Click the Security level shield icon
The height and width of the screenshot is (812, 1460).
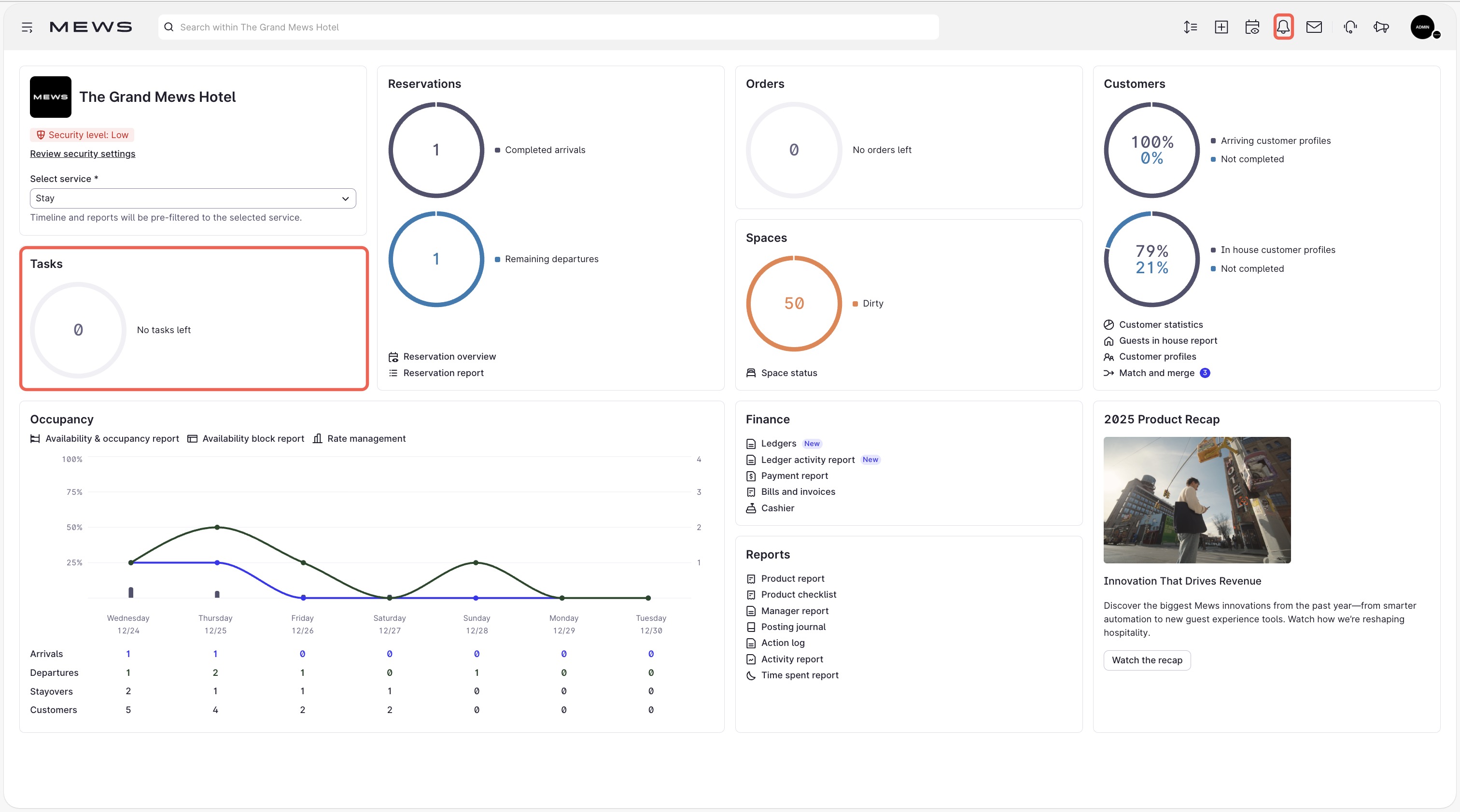41,135
